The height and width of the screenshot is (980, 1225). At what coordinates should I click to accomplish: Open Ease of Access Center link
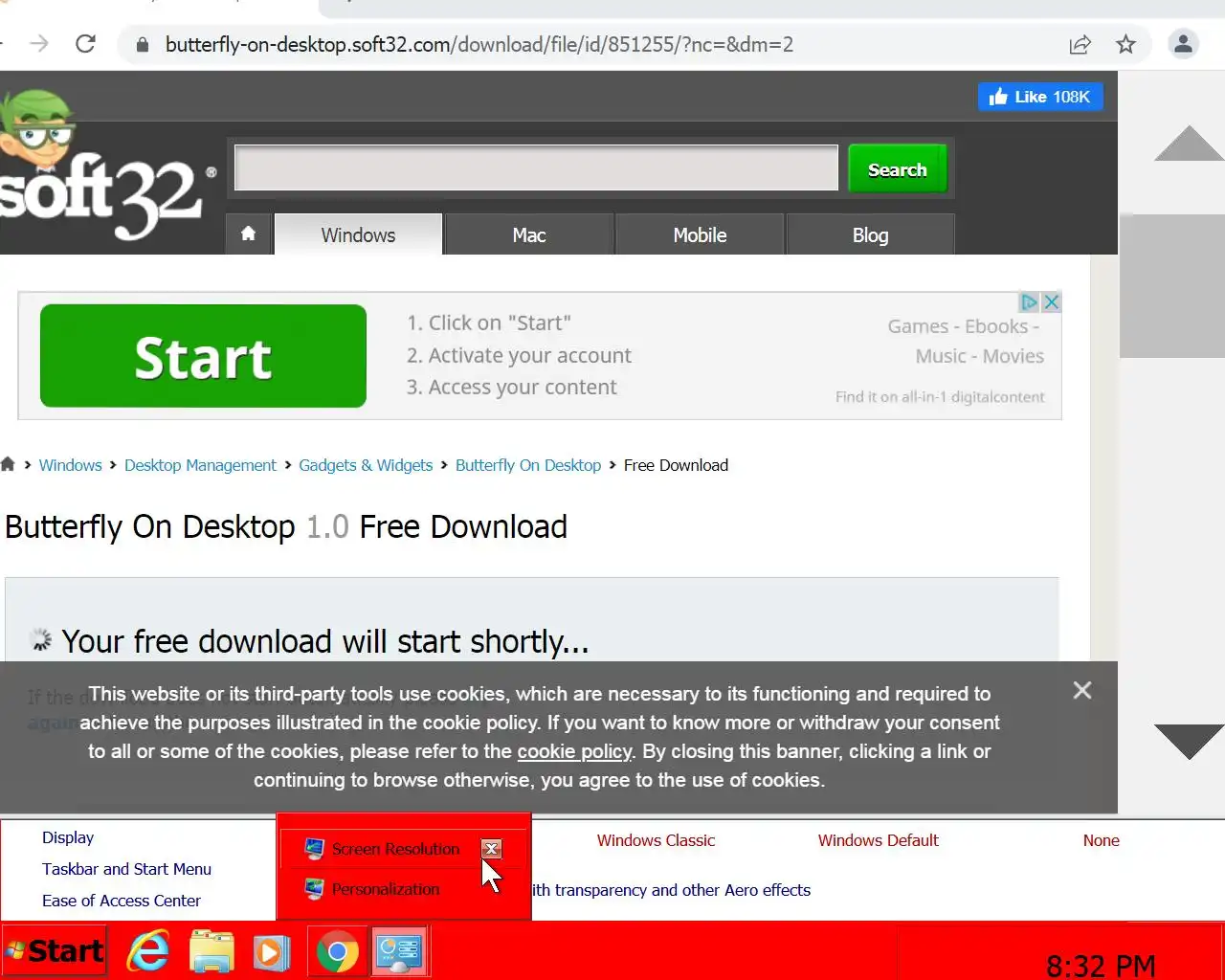(x=122, y=901)
